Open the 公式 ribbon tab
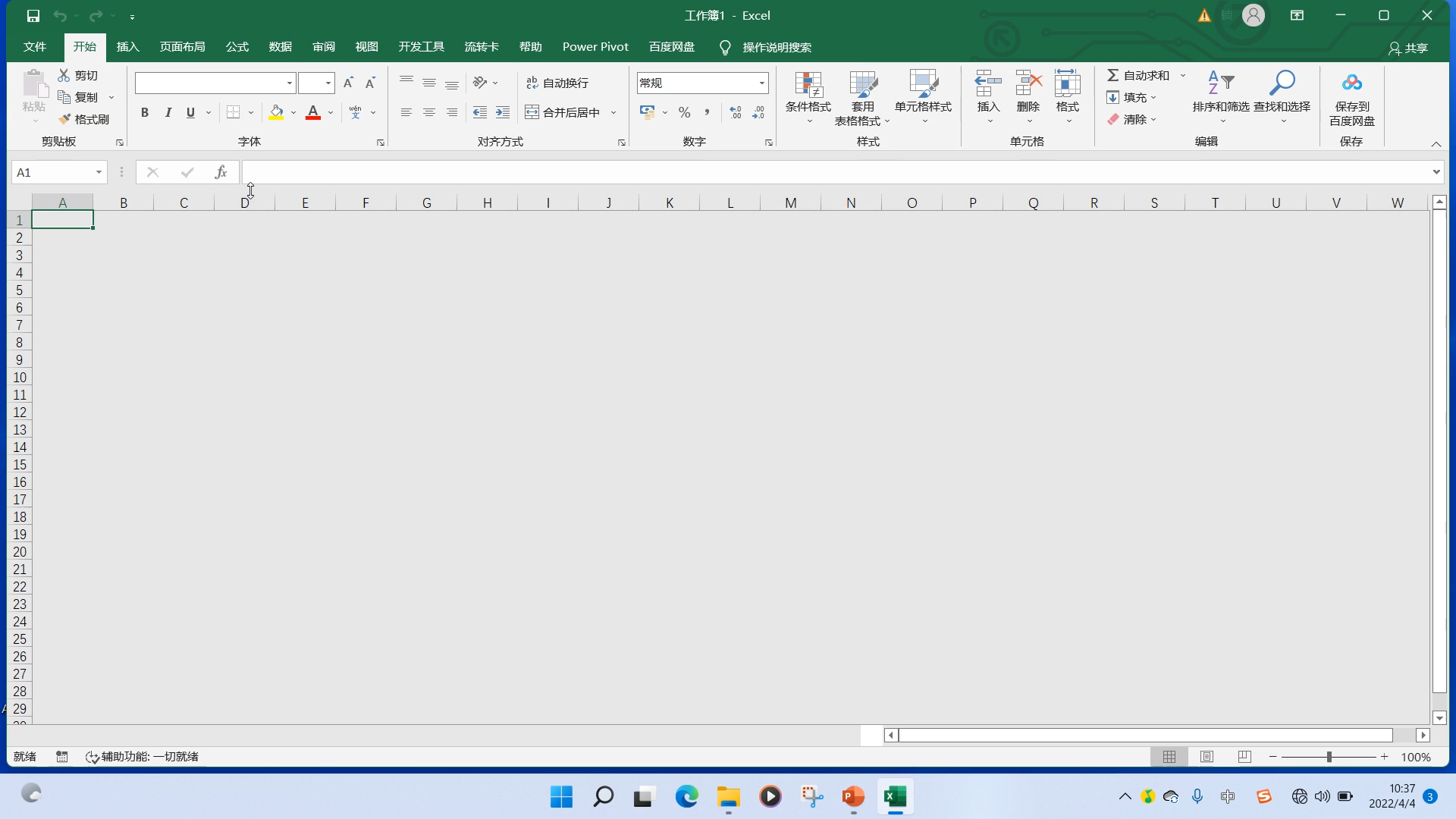The width and height of the screenshot is (1456, 819). coord(237,47)
